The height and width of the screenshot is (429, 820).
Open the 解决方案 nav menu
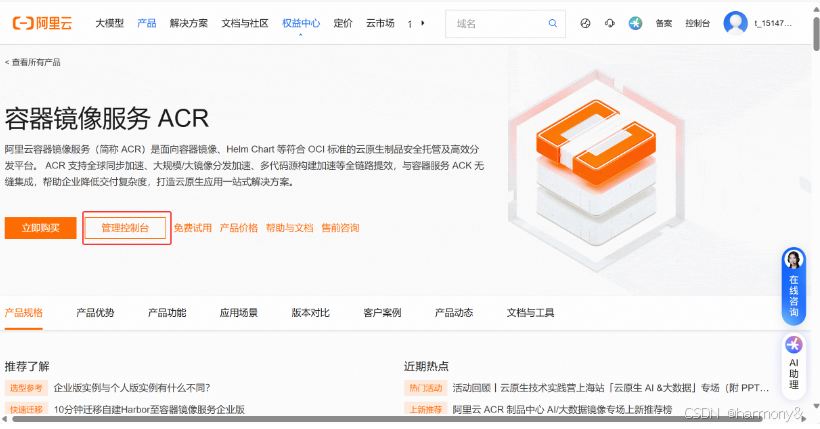[188, 23]
